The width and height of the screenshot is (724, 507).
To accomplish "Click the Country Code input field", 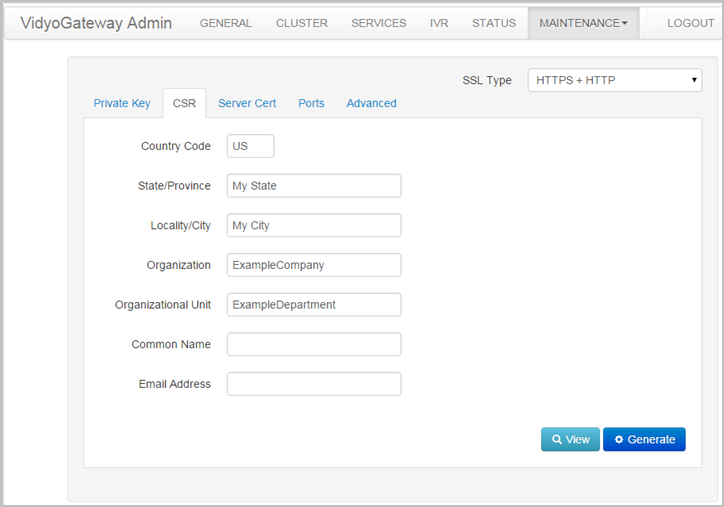I will click(x=250, y=146).
